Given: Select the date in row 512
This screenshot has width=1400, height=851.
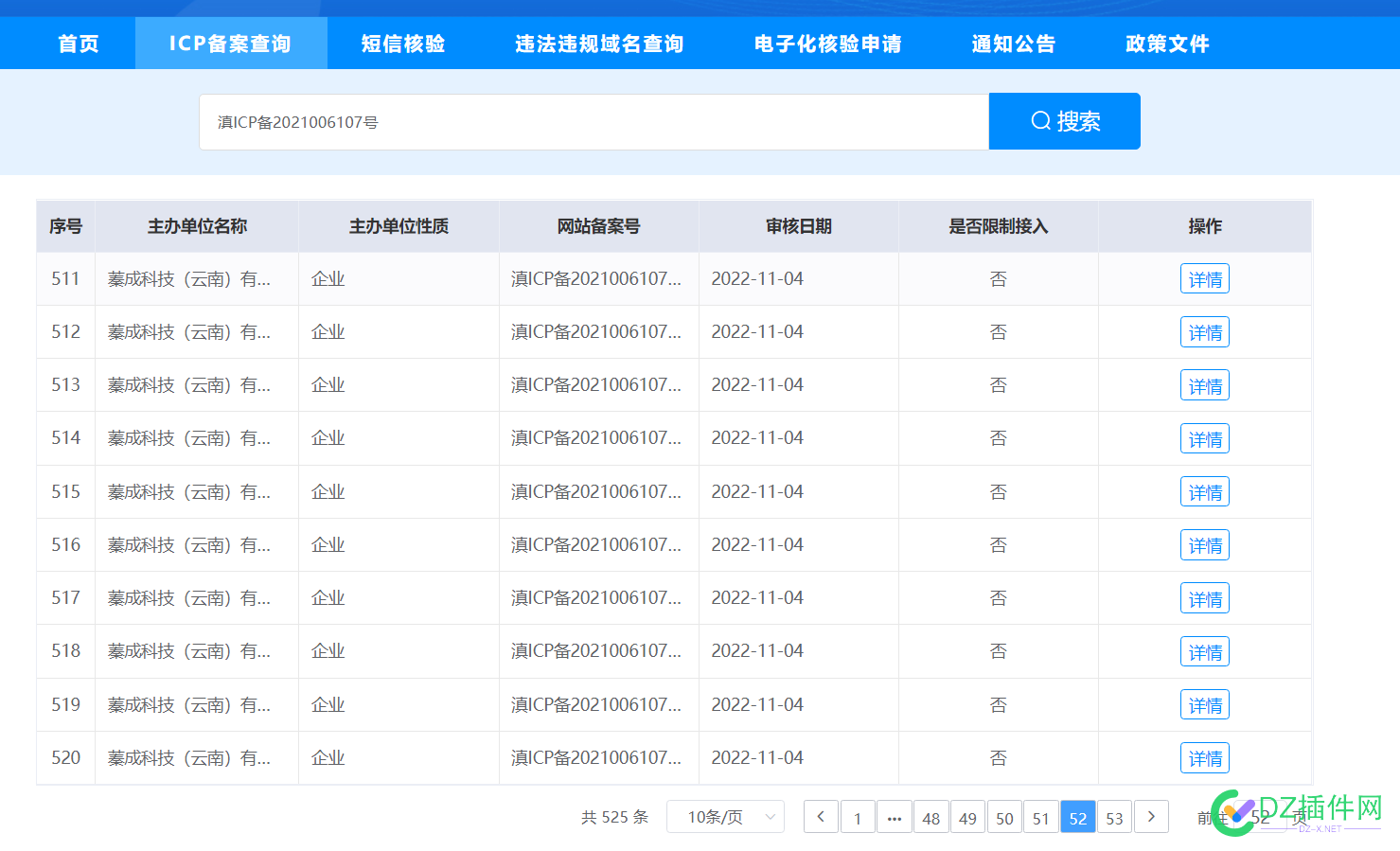Looking at the screenshot, I should point(757,332).
